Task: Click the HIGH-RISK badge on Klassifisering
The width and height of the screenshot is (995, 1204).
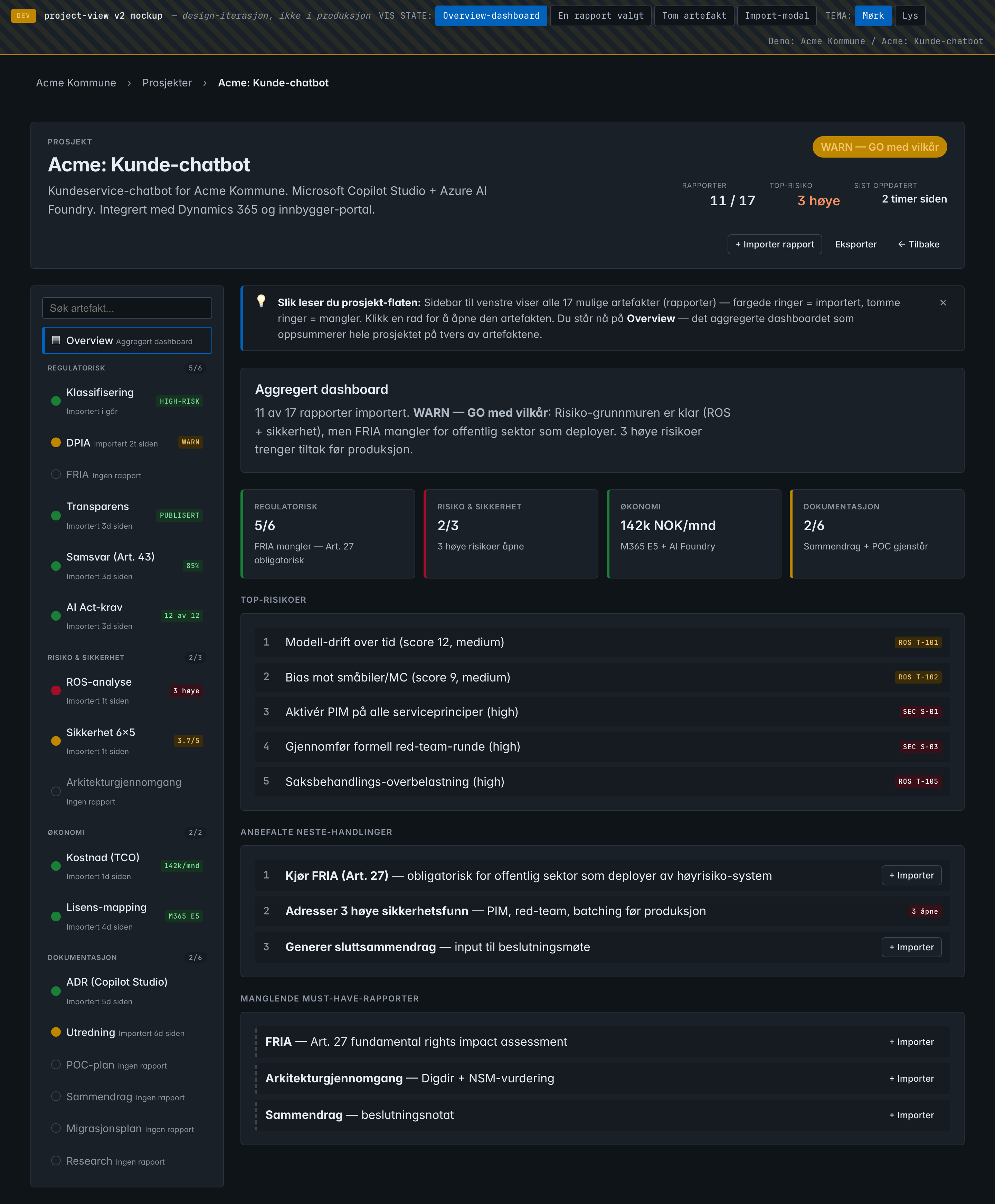Action: [x=179, y=401]
